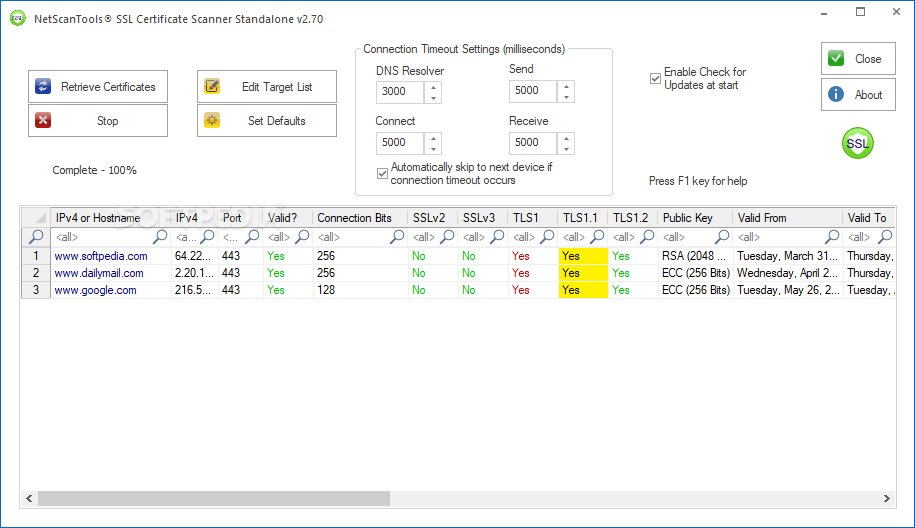The width and height of the screenshot is (915, 528).
Task: Click the Connect timeout field
Action: click(400, 143)
